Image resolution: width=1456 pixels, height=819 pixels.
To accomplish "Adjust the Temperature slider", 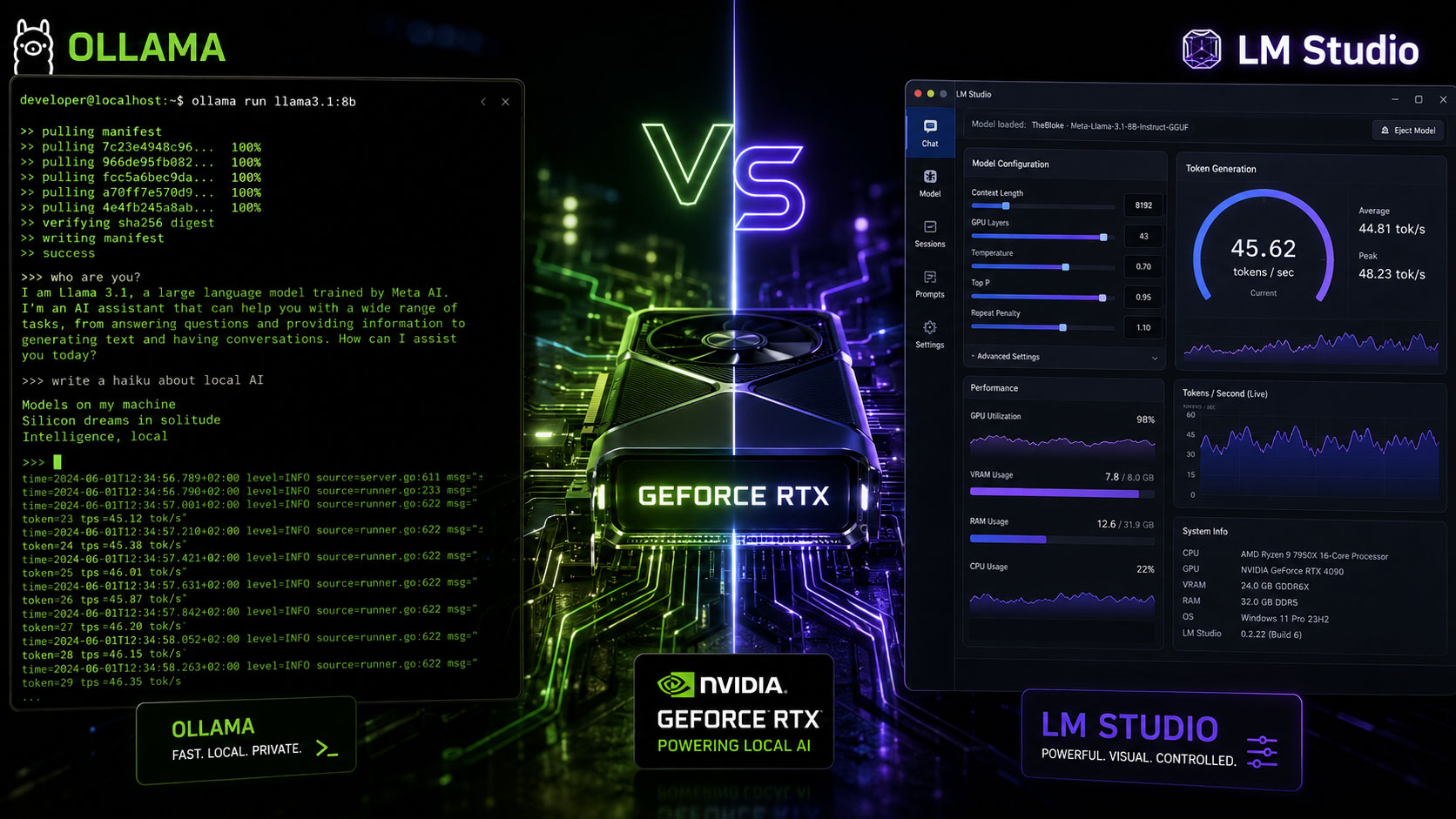I will click(x=1042, y=267).
